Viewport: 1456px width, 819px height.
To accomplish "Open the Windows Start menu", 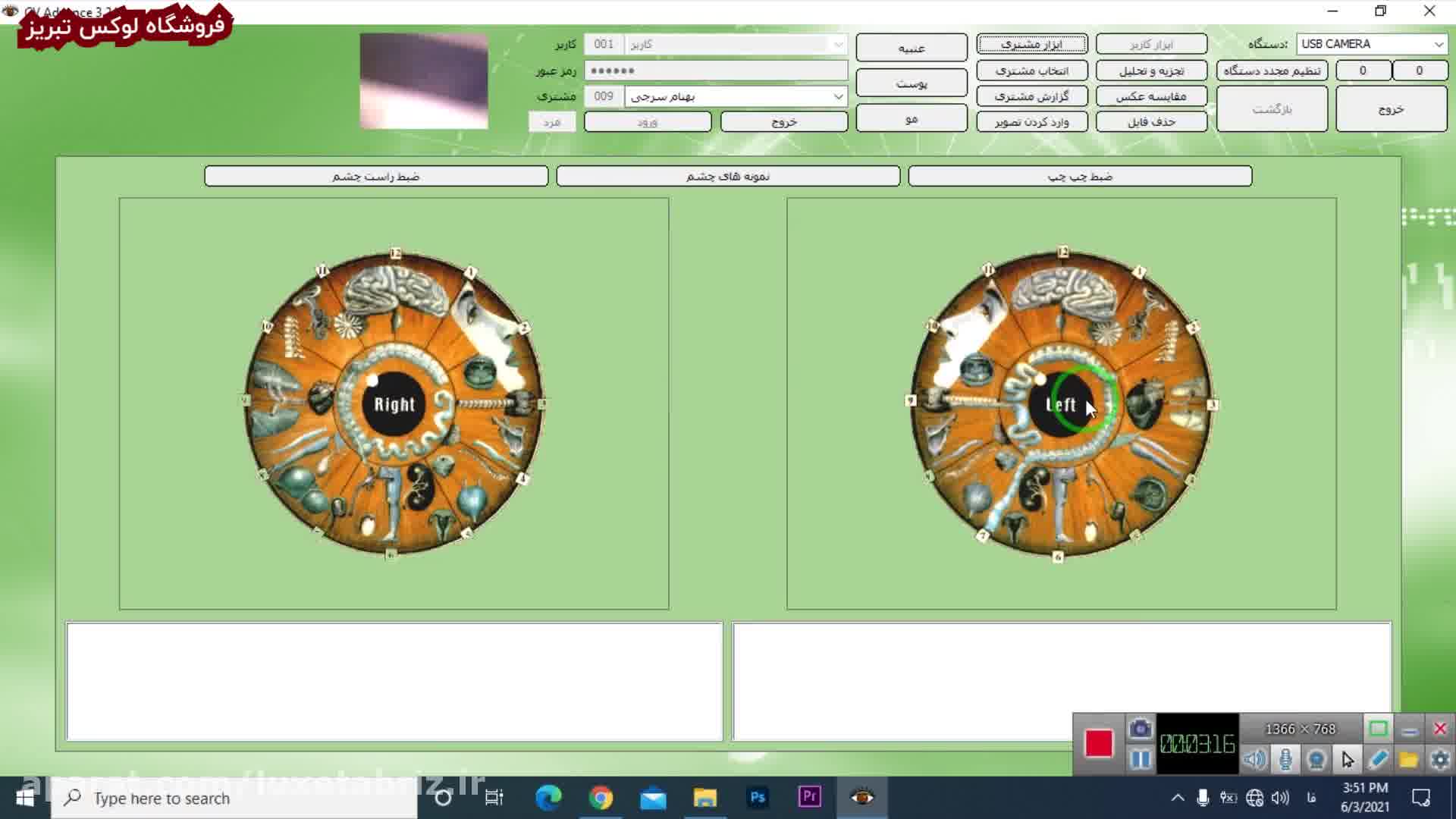I will (25, 798).
